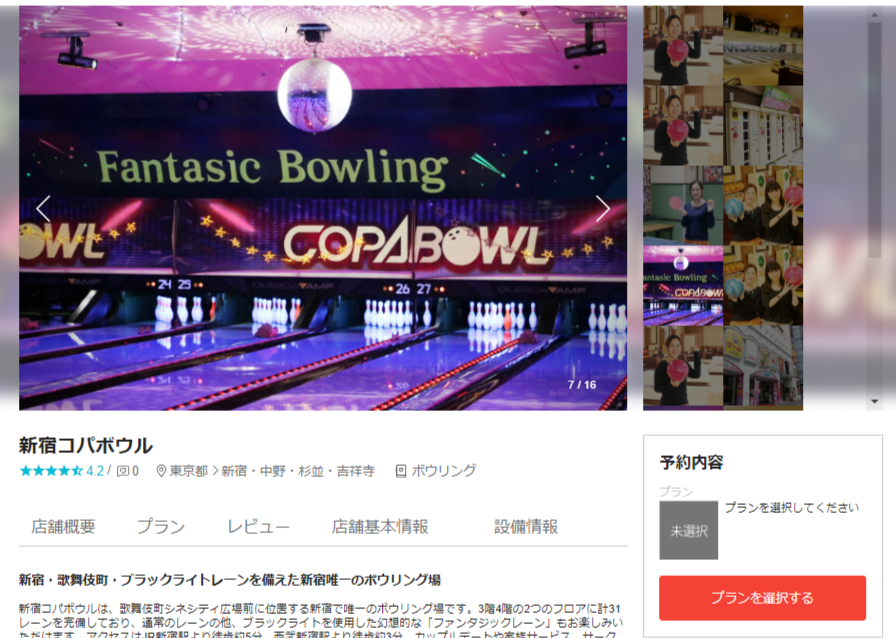
Task: Advance to next photo with right arrow
Action: tap(603, 209)
